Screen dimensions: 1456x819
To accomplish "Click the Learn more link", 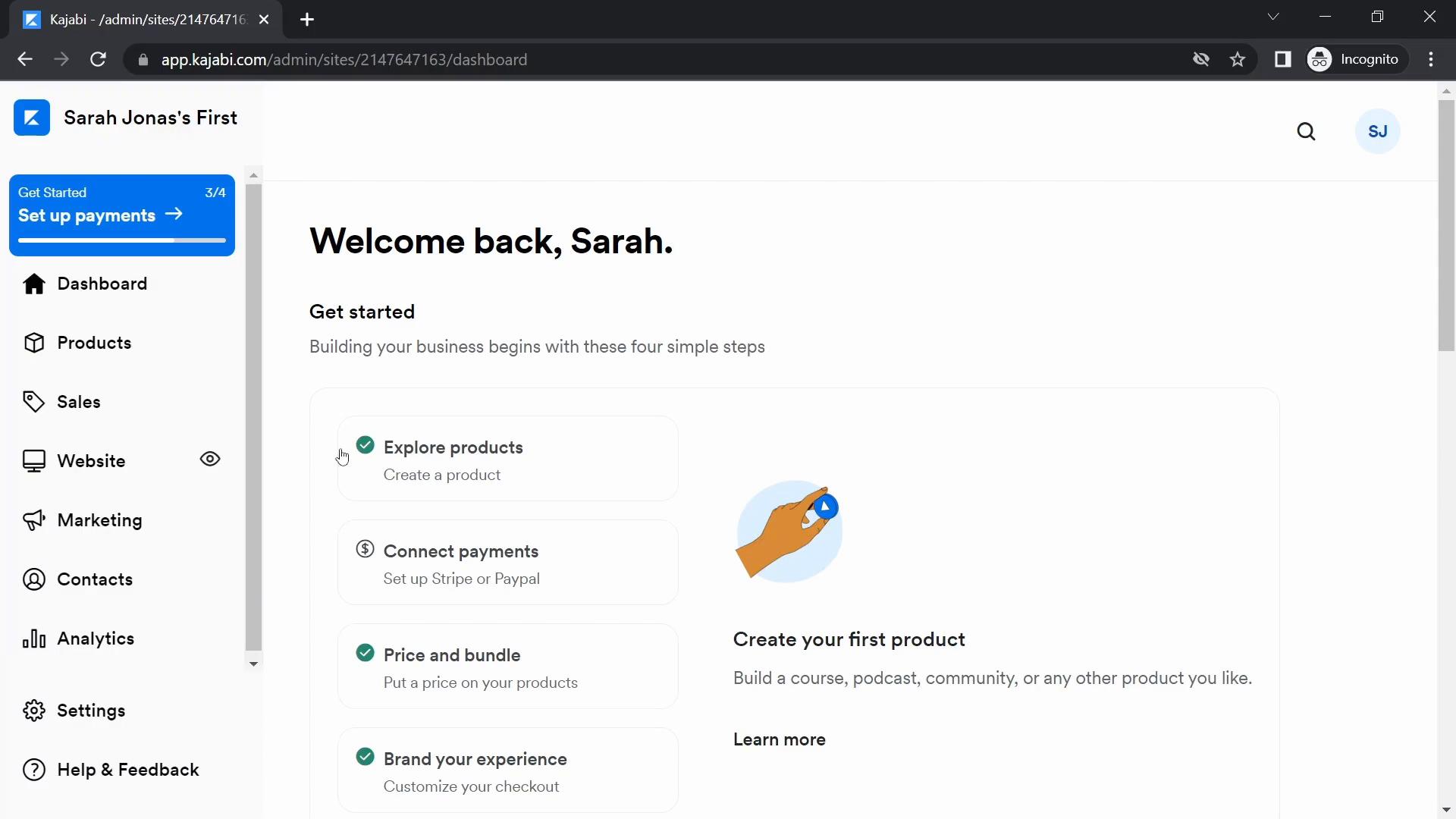I will (x=778, y=740).
